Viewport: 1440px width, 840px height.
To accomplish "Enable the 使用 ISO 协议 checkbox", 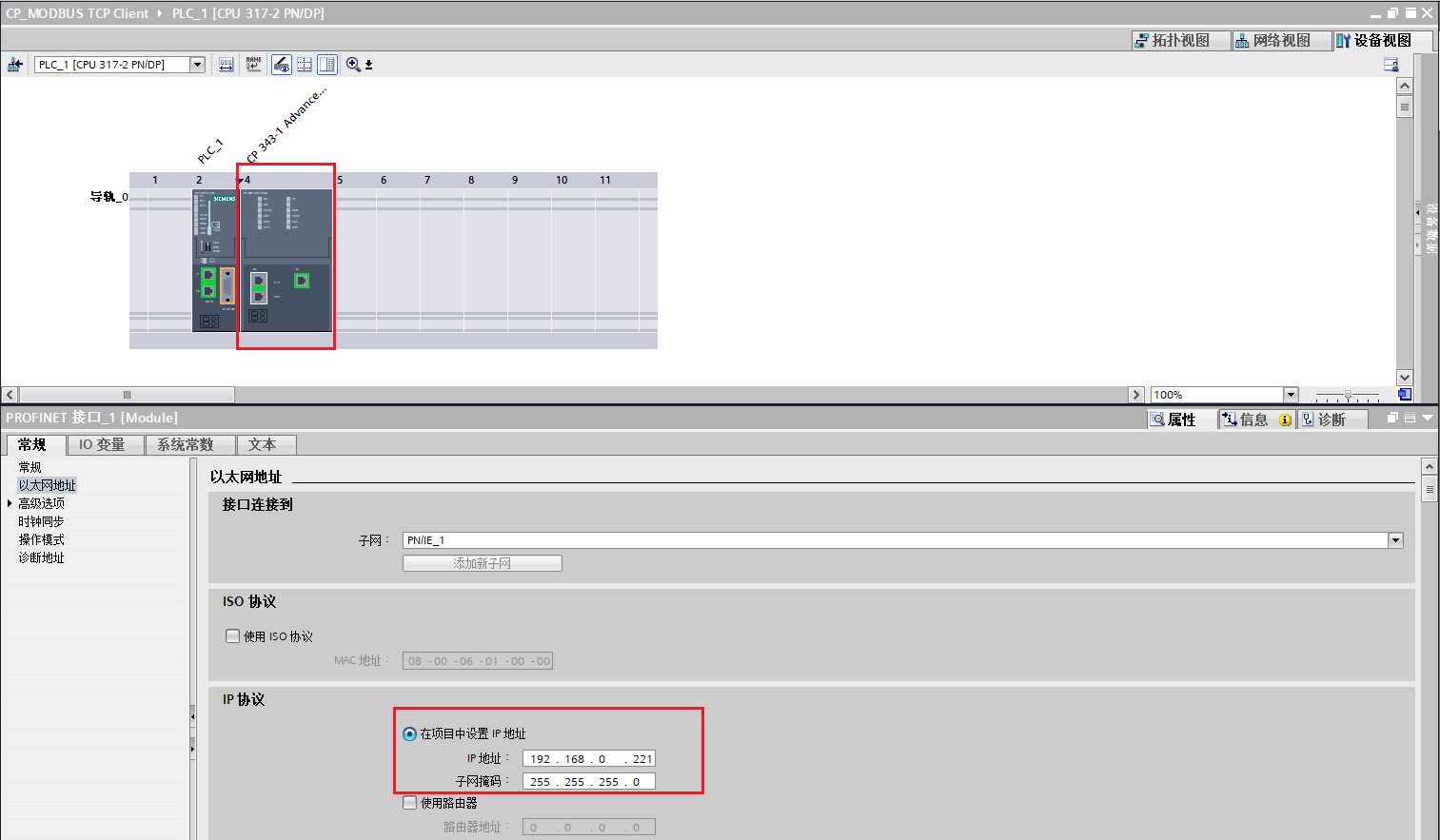I will [232, 636].
